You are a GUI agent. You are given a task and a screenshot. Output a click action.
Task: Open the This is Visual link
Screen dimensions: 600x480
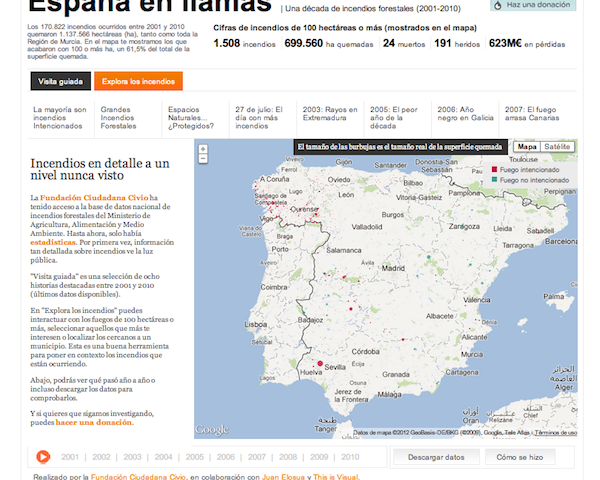(x=336, y=477)
